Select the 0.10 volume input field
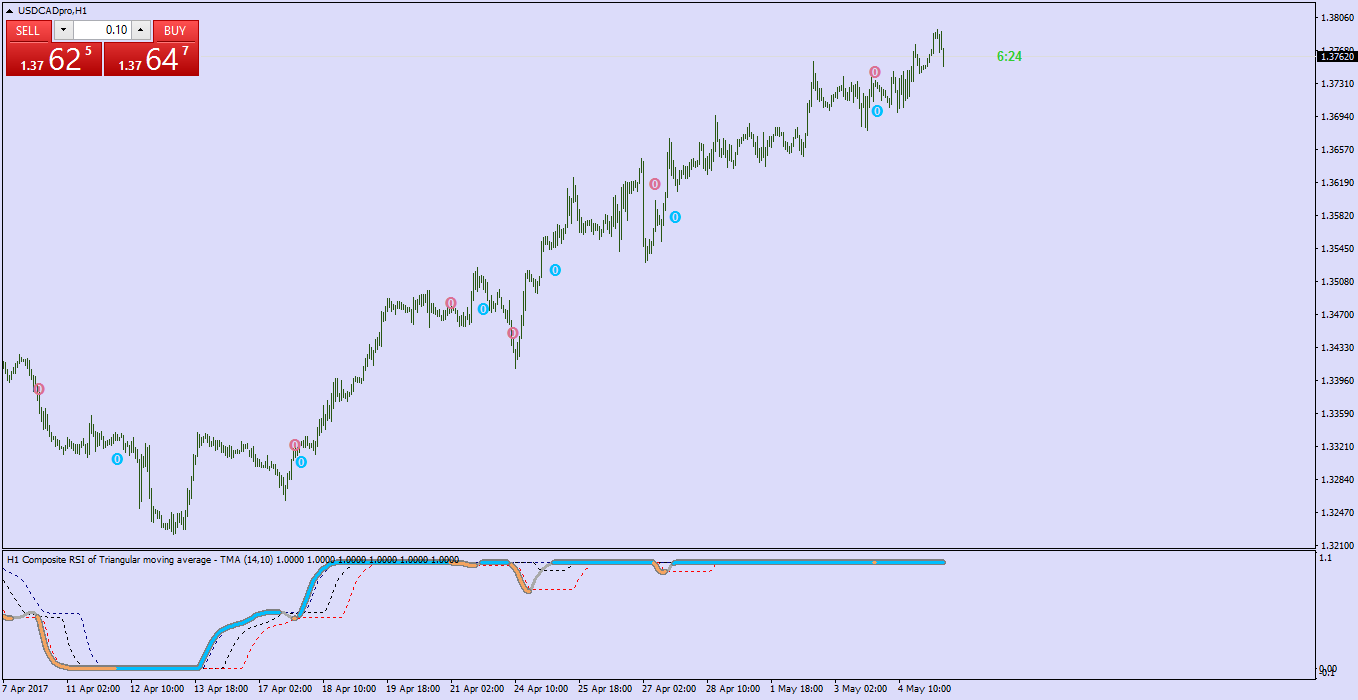Image resolution: width=1358 pixels, height=700 pixels. [102, 30]
